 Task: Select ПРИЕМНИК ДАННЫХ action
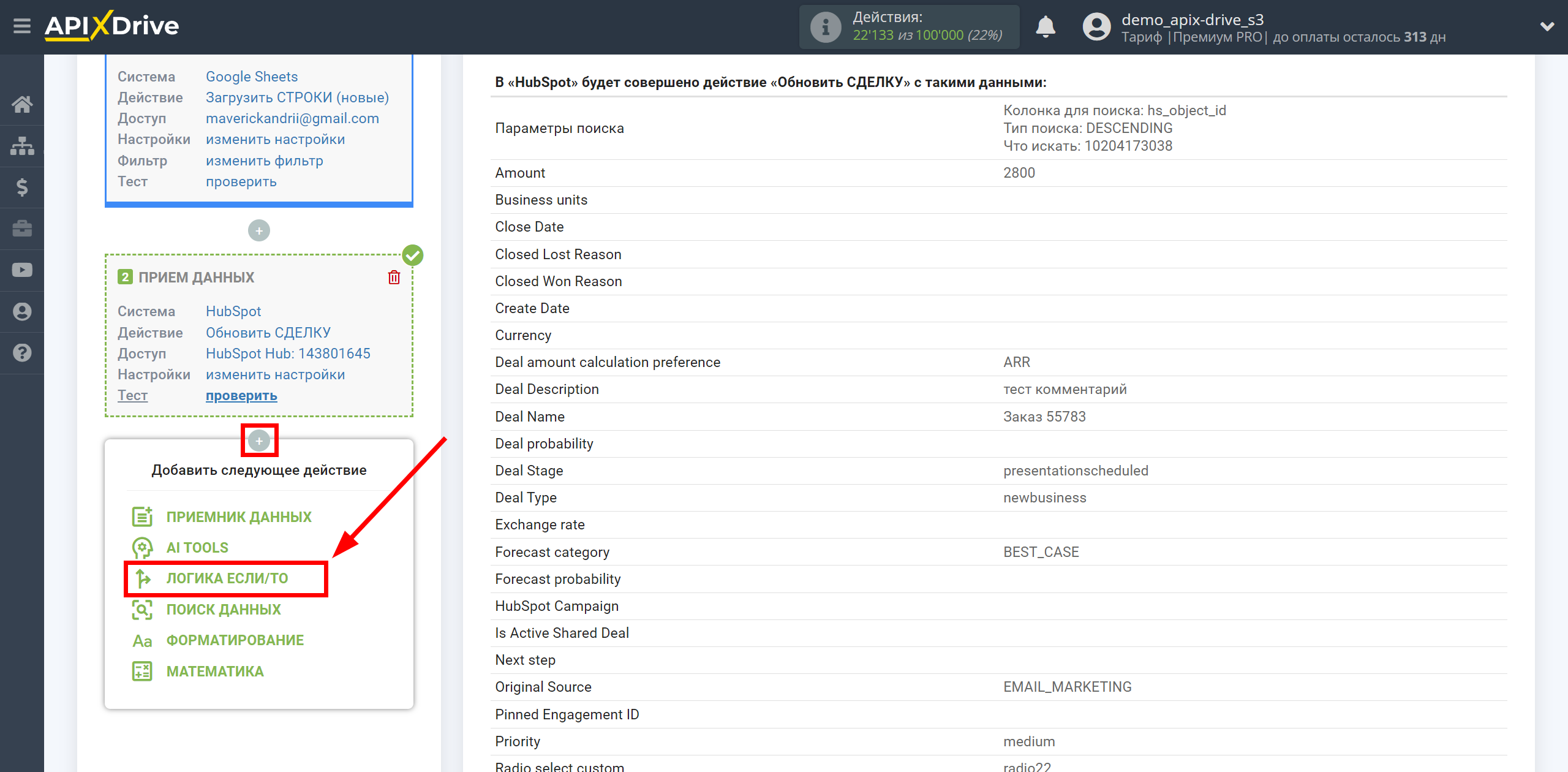pyautogui.click(x=239, y=517)
